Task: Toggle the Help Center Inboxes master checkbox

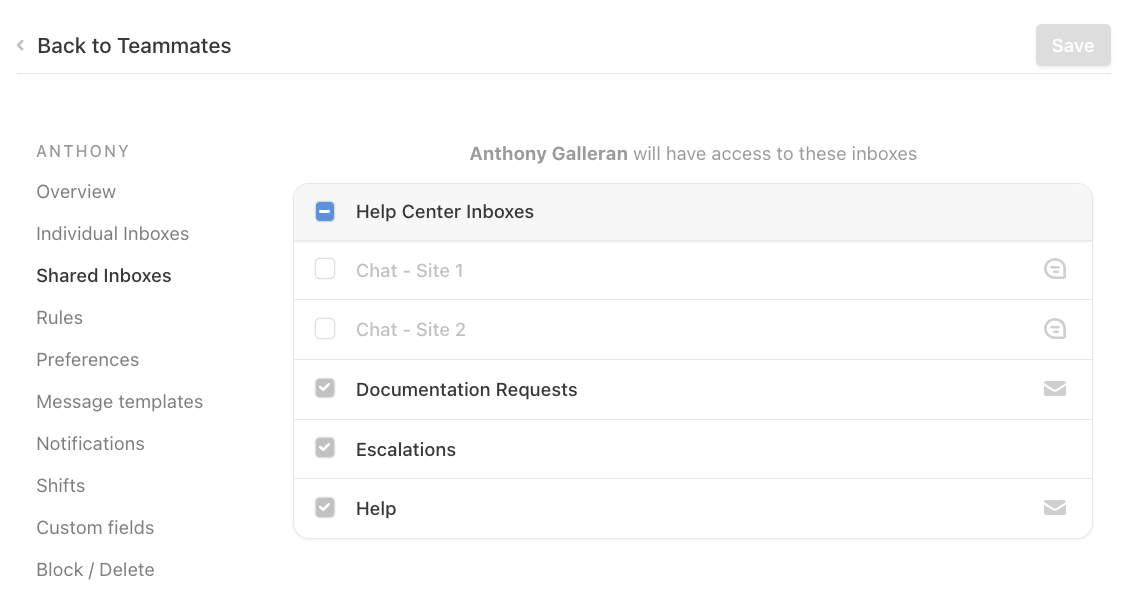Action: click(324, 211)
